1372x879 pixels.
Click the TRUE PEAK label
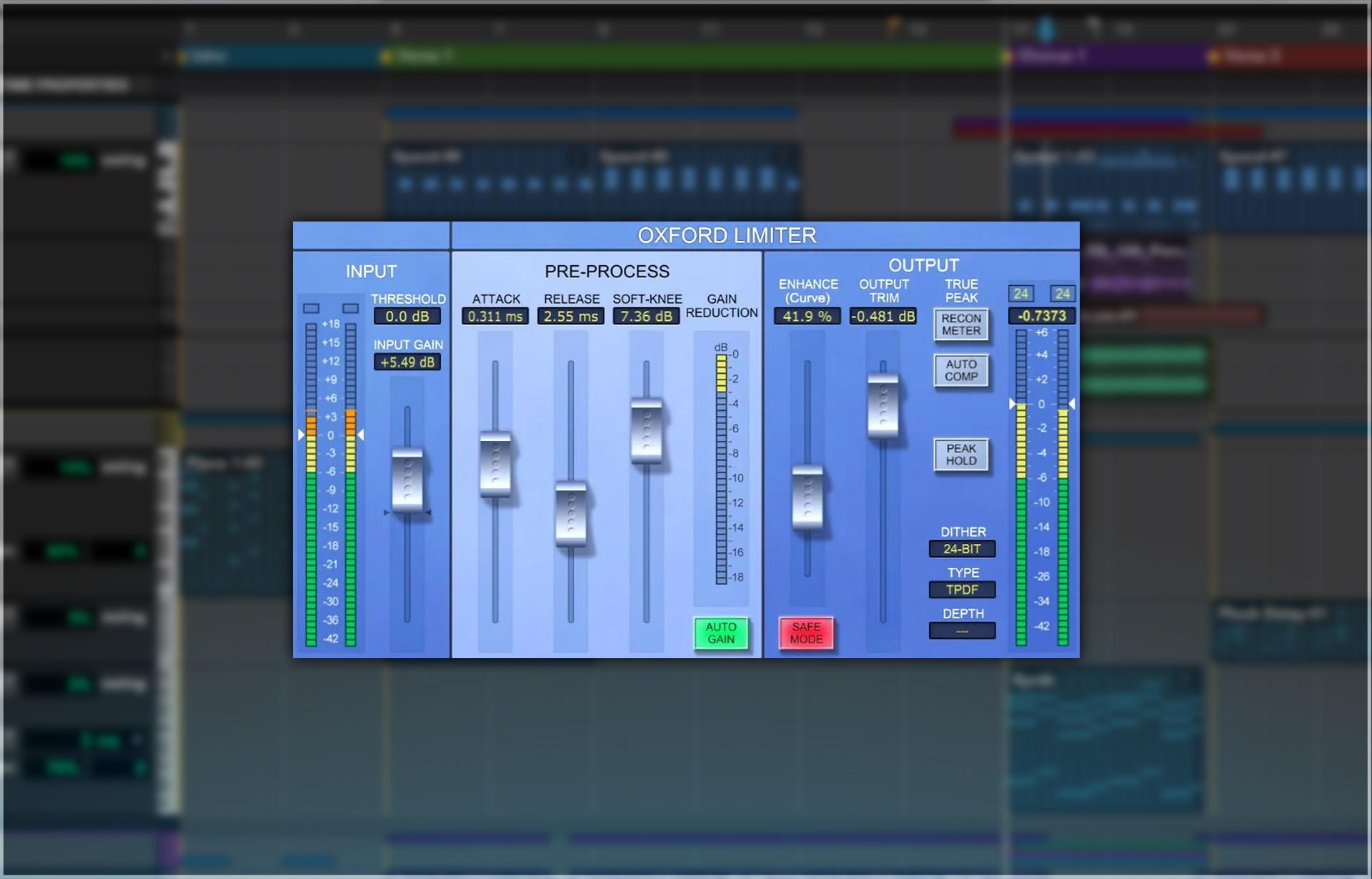[961, 291]
